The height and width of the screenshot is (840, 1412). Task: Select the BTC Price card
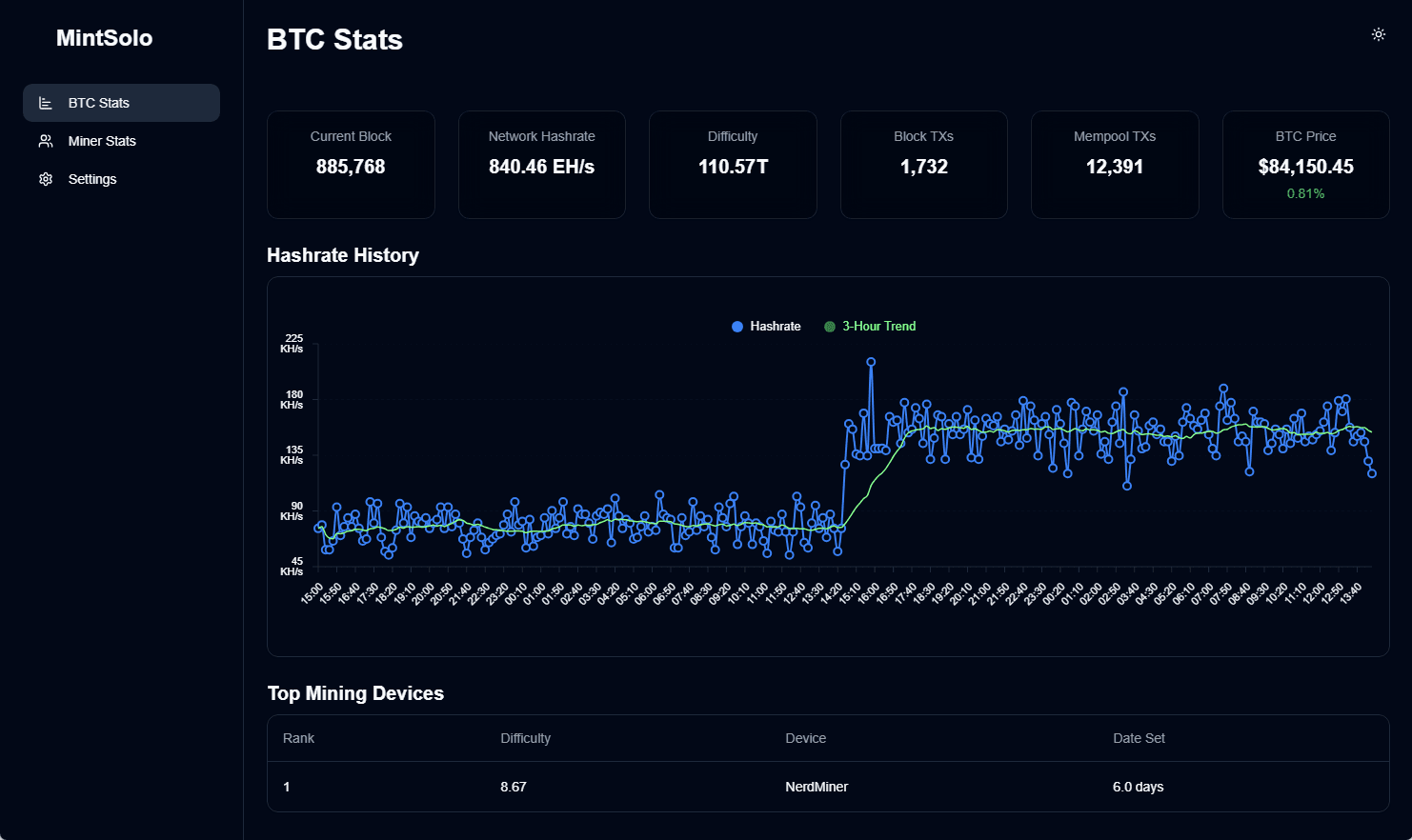(1305, 165)
